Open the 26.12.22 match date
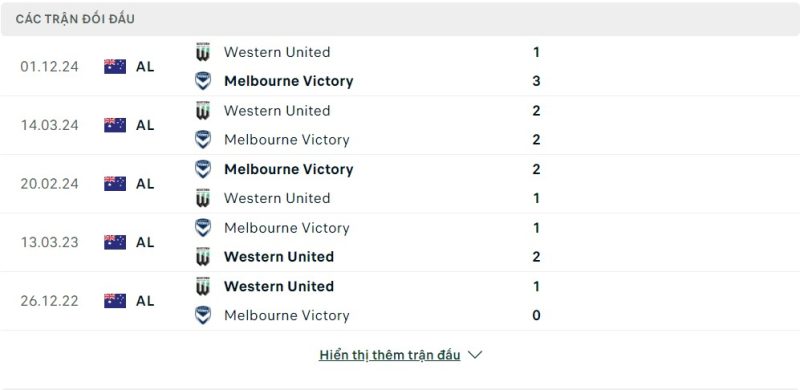This screenshot has width=800, height=390. click(49, 301)
